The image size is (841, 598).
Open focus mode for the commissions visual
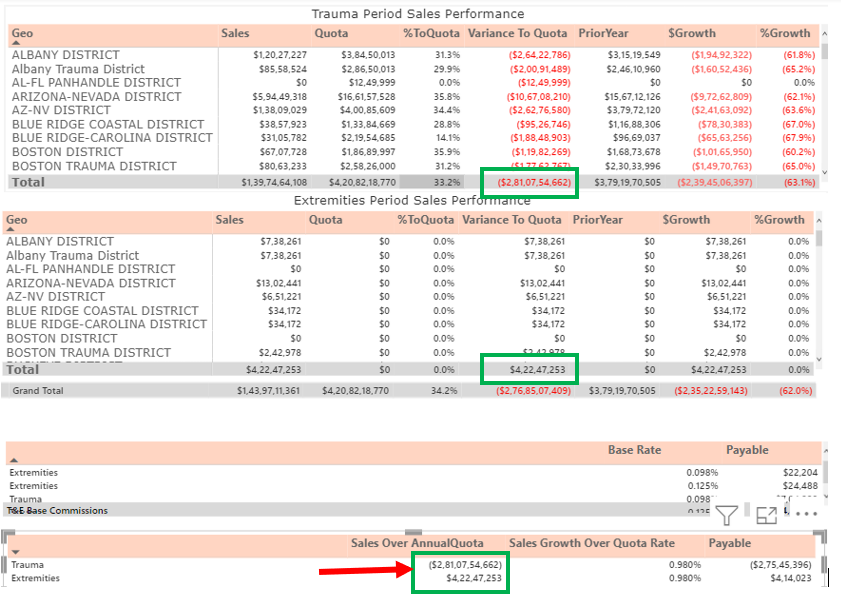767,515
